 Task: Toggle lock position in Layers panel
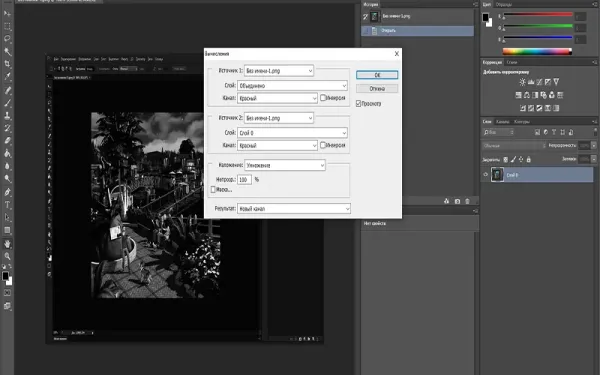[521, 160]
